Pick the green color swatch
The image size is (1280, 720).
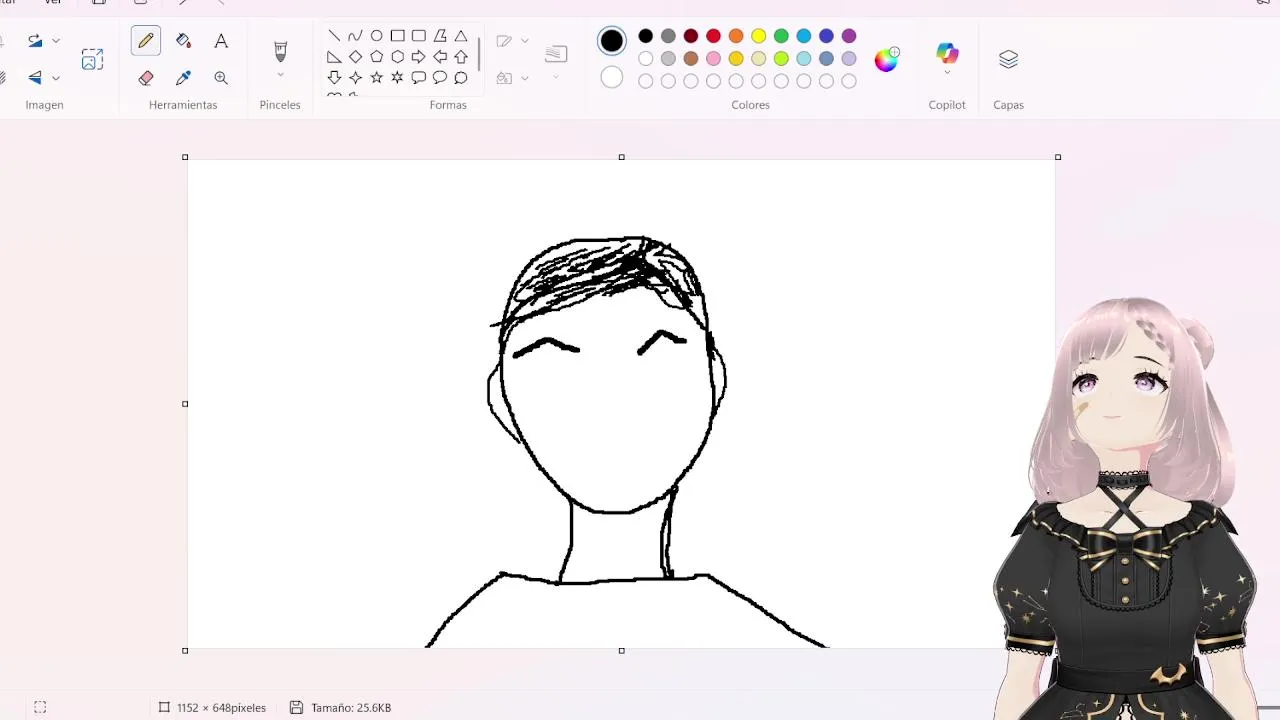(x=781, y=36)
